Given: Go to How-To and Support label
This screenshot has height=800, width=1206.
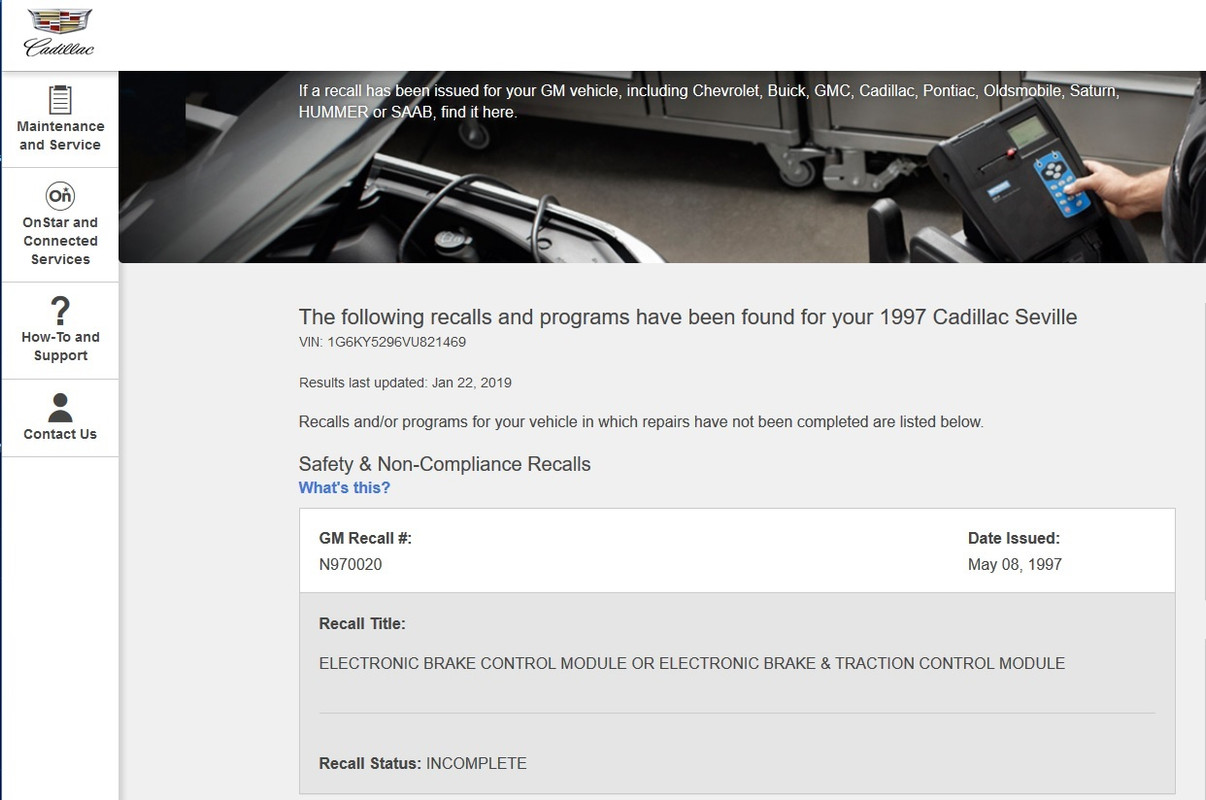Looking at the screenshot, I should tap(60, 346).
